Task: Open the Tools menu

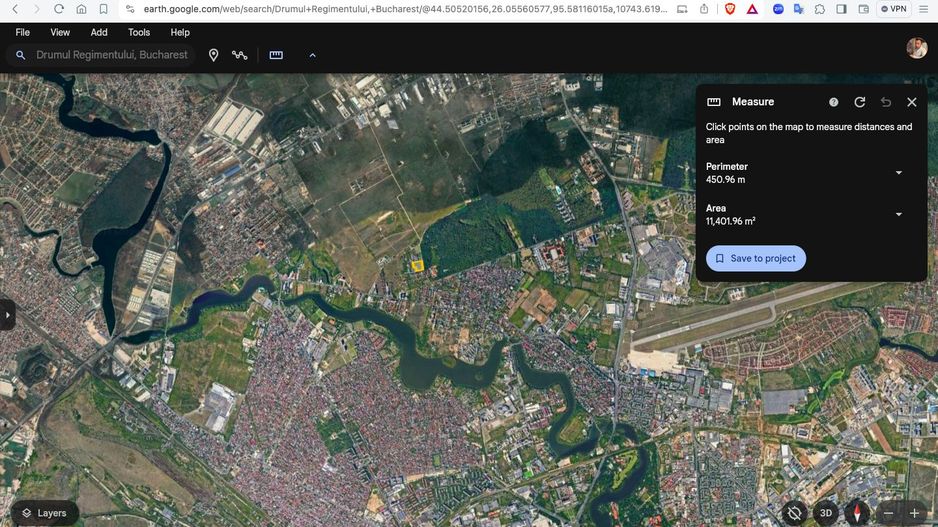Action: click(x=139, y=32)
